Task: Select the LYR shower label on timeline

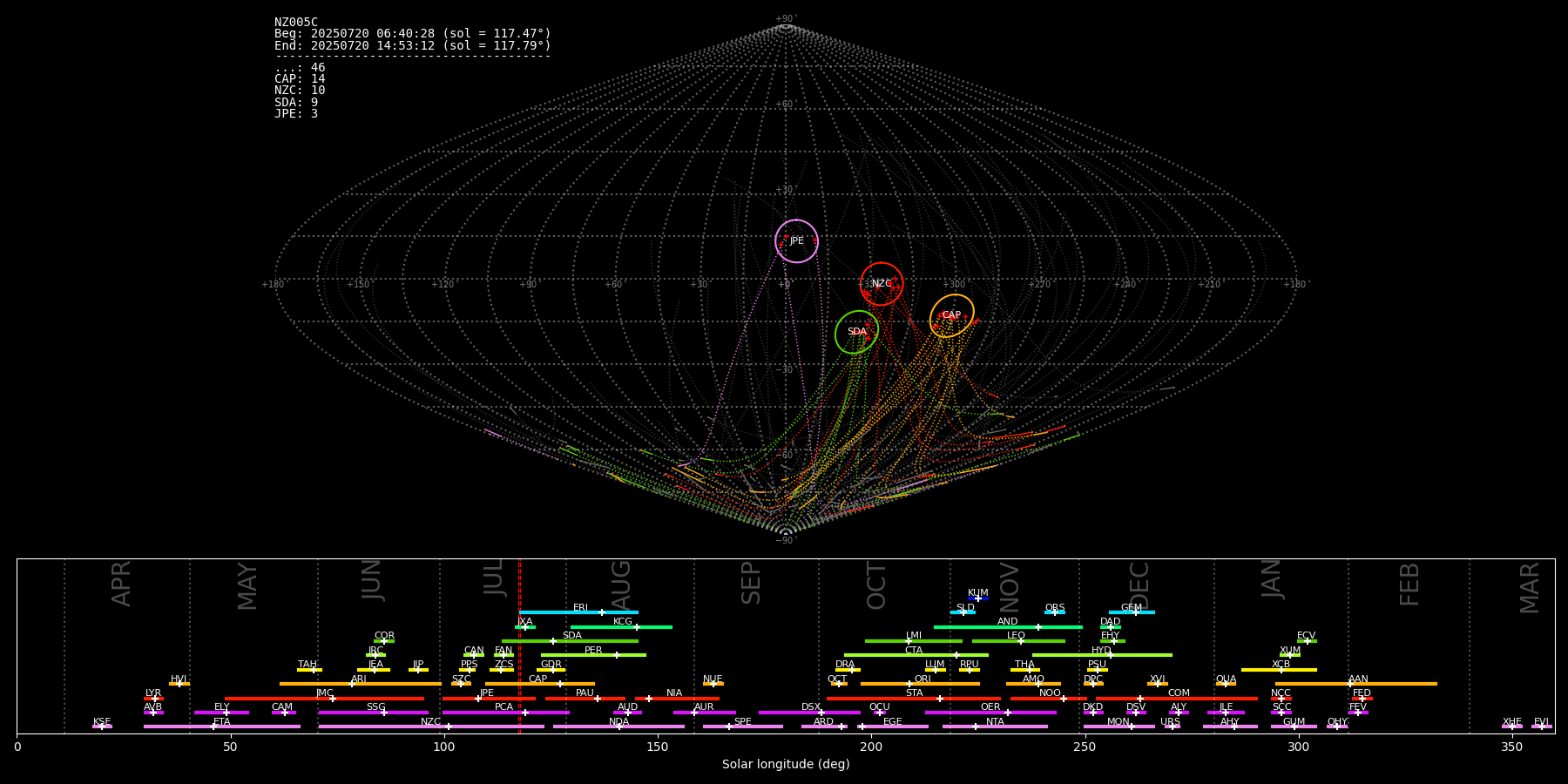Action: 153,693
